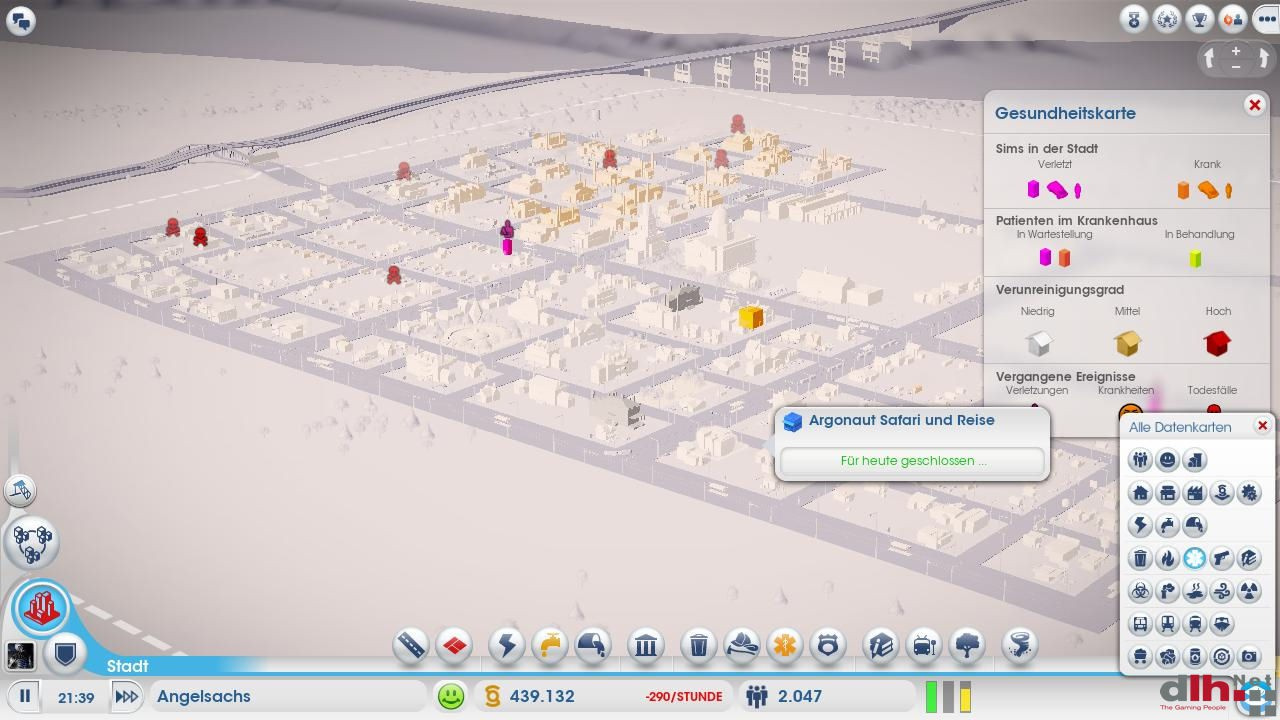
Task: Open the Waste disposal trash-can menu
Action: point(699,646)
